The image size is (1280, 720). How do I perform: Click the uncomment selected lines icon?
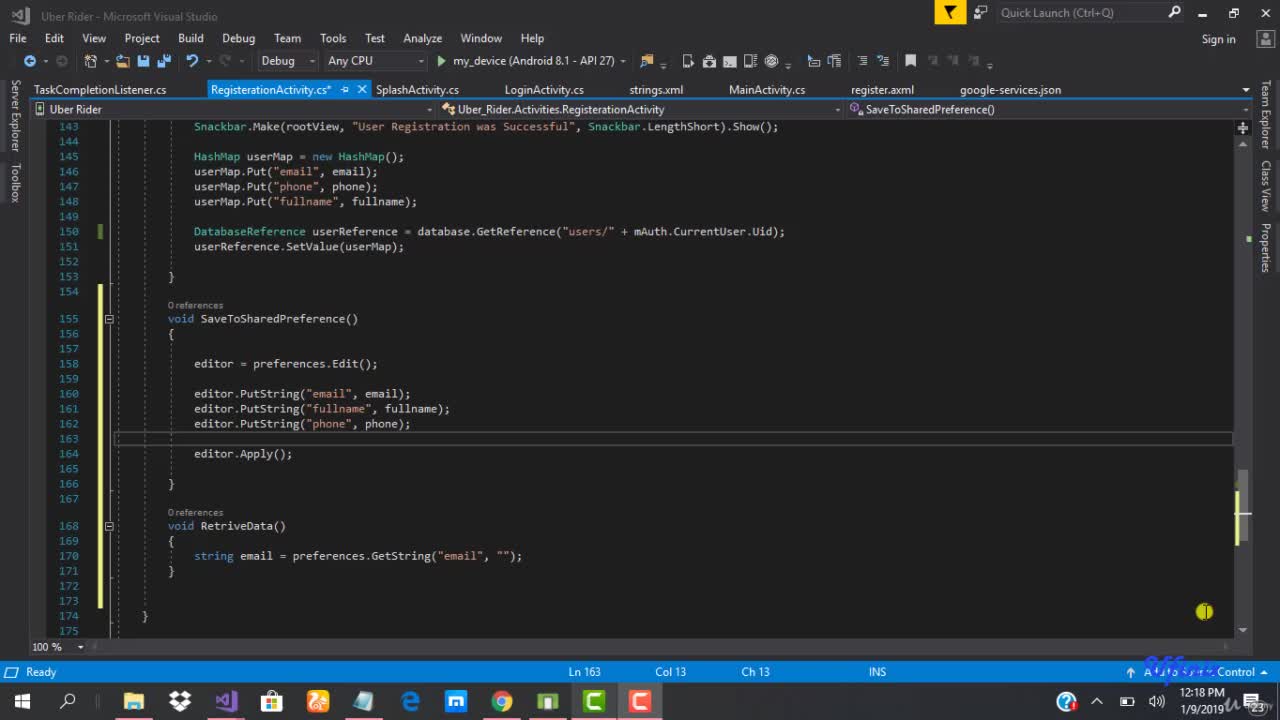pos(883,61)
